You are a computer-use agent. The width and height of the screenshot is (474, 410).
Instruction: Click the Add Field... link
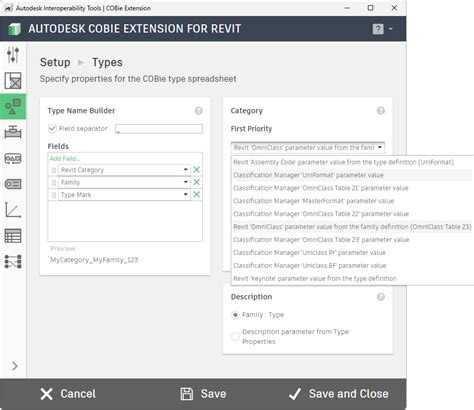(x=65, y=158)
